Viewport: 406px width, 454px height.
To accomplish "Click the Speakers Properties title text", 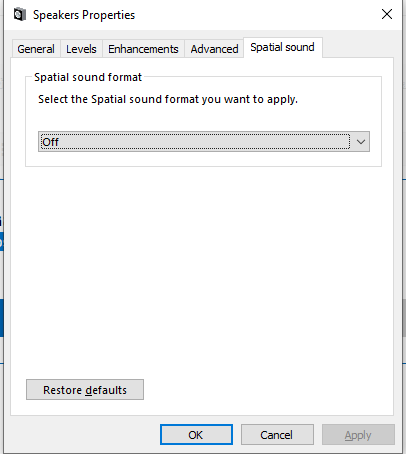I will click(x=84, y=15).
